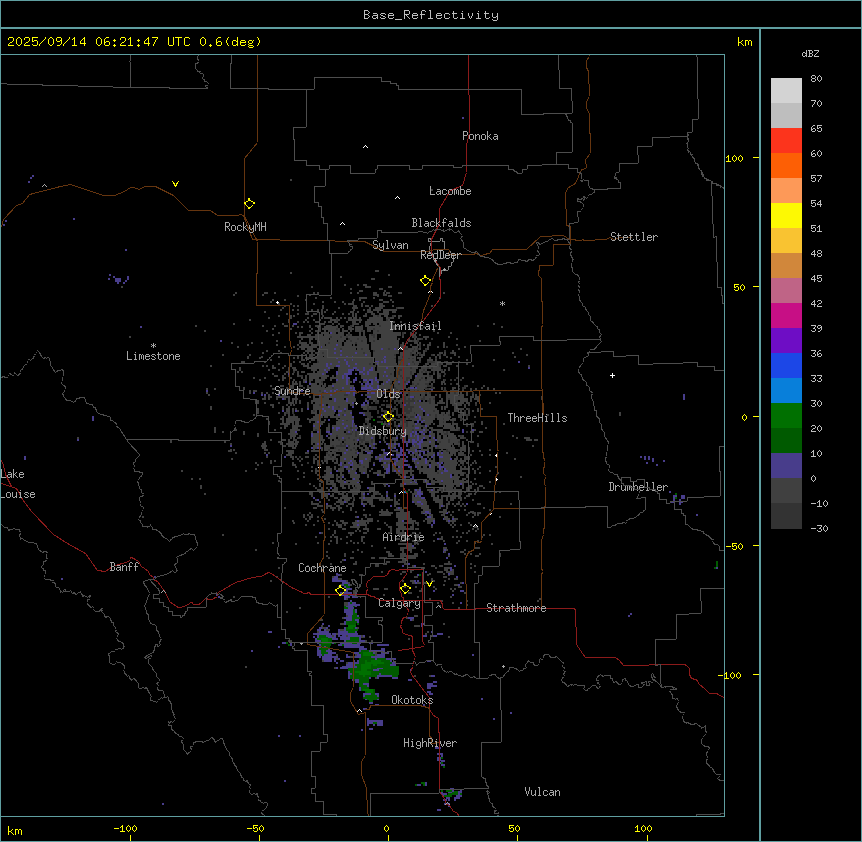Click the Limestone label
Viewport: 862px width, 842px height.
pos(153,356)
